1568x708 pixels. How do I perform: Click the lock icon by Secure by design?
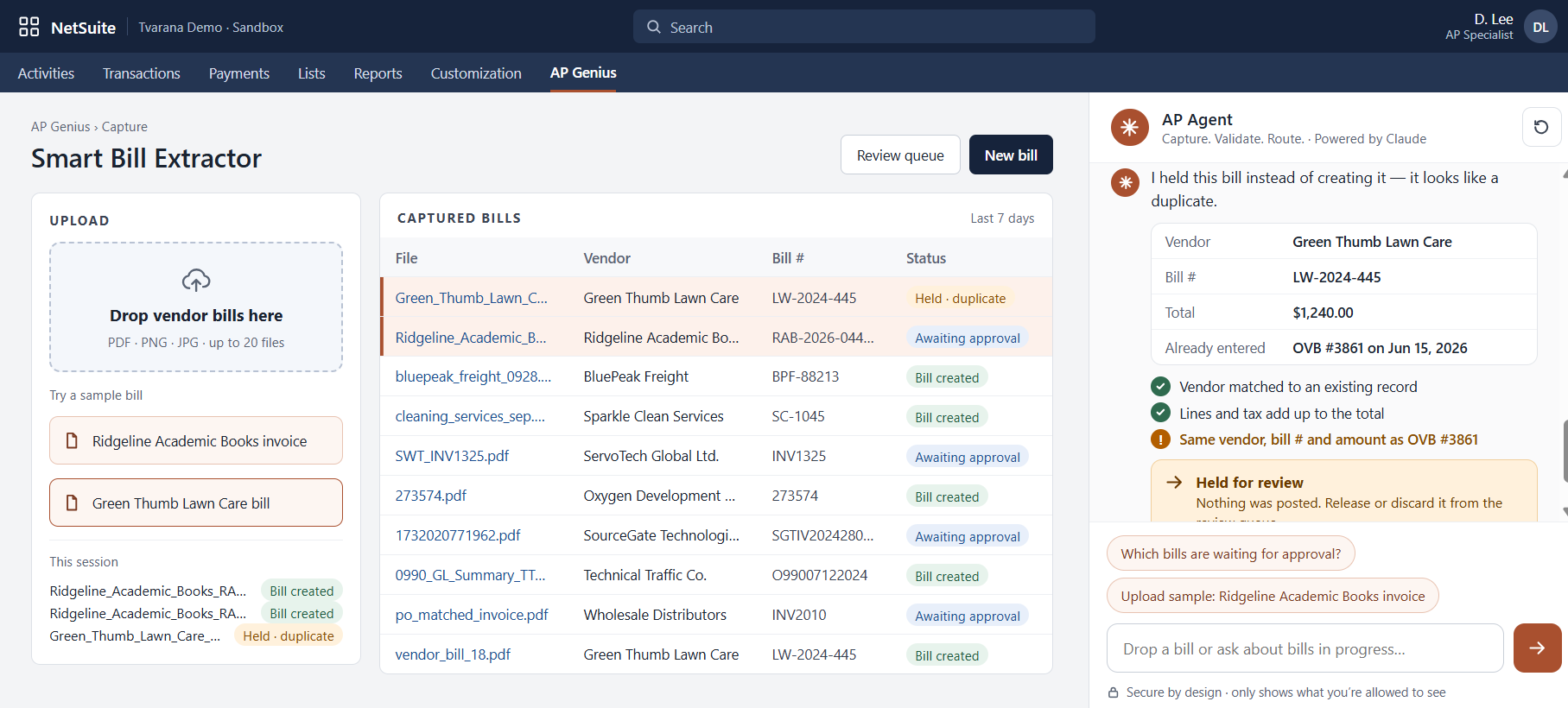(1114, 692)
